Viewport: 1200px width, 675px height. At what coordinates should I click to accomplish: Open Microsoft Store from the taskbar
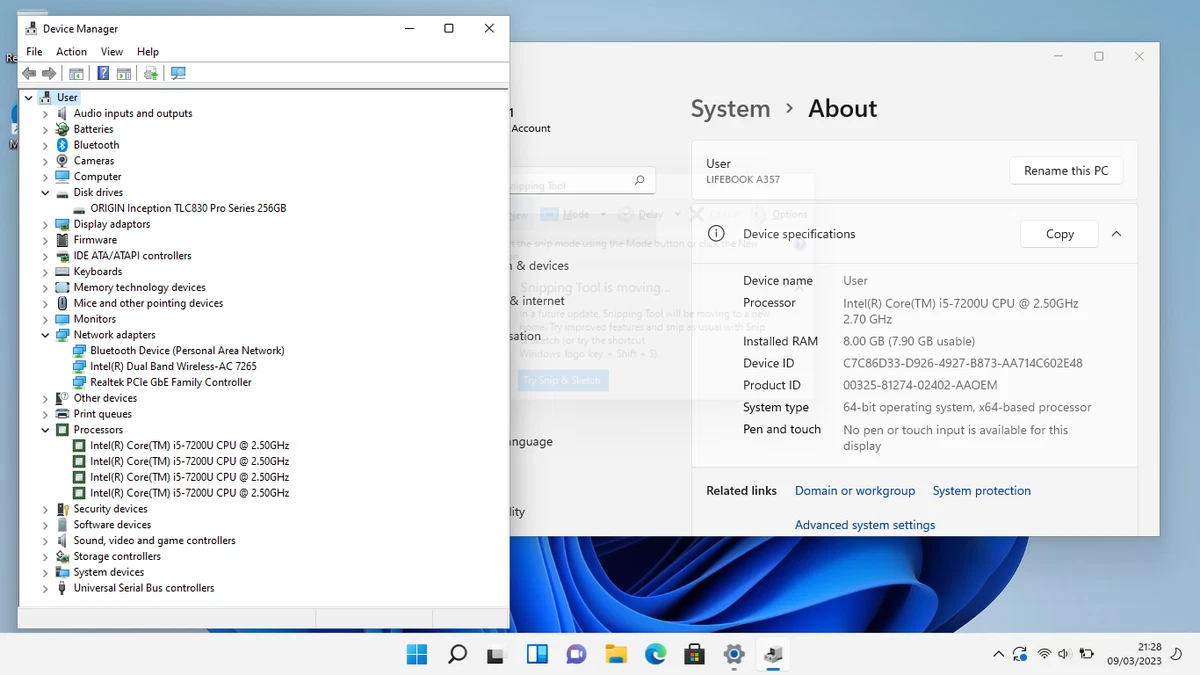(694, 655)
